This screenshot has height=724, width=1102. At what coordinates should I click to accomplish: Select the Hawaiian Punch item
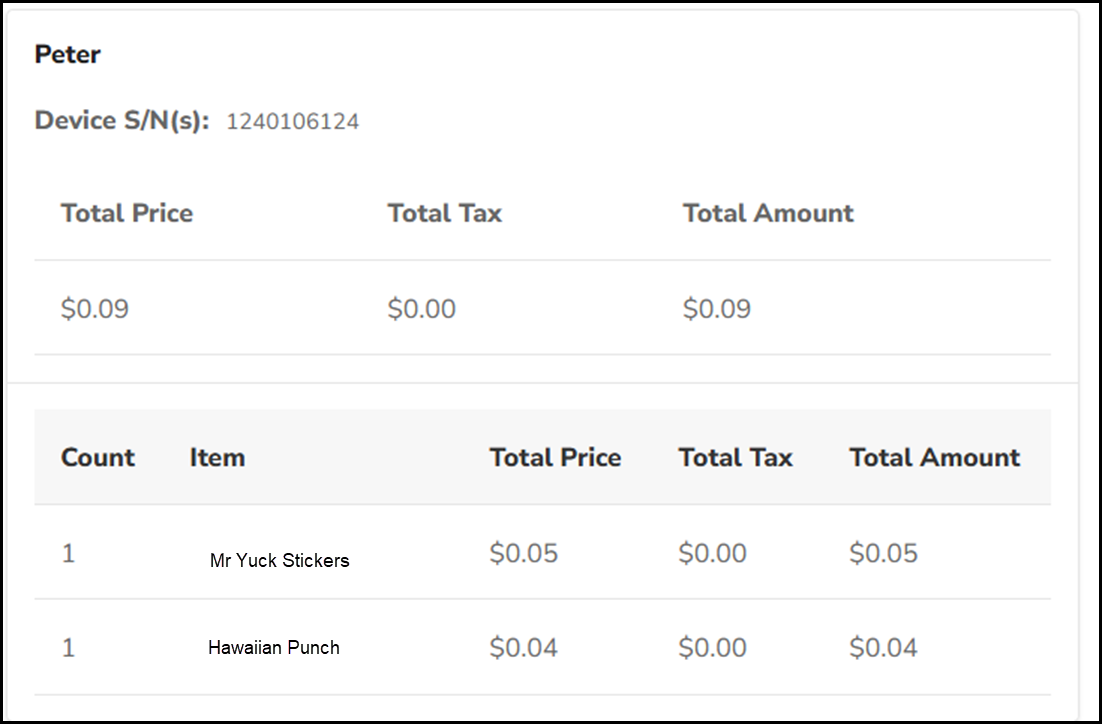click(273, 648)
